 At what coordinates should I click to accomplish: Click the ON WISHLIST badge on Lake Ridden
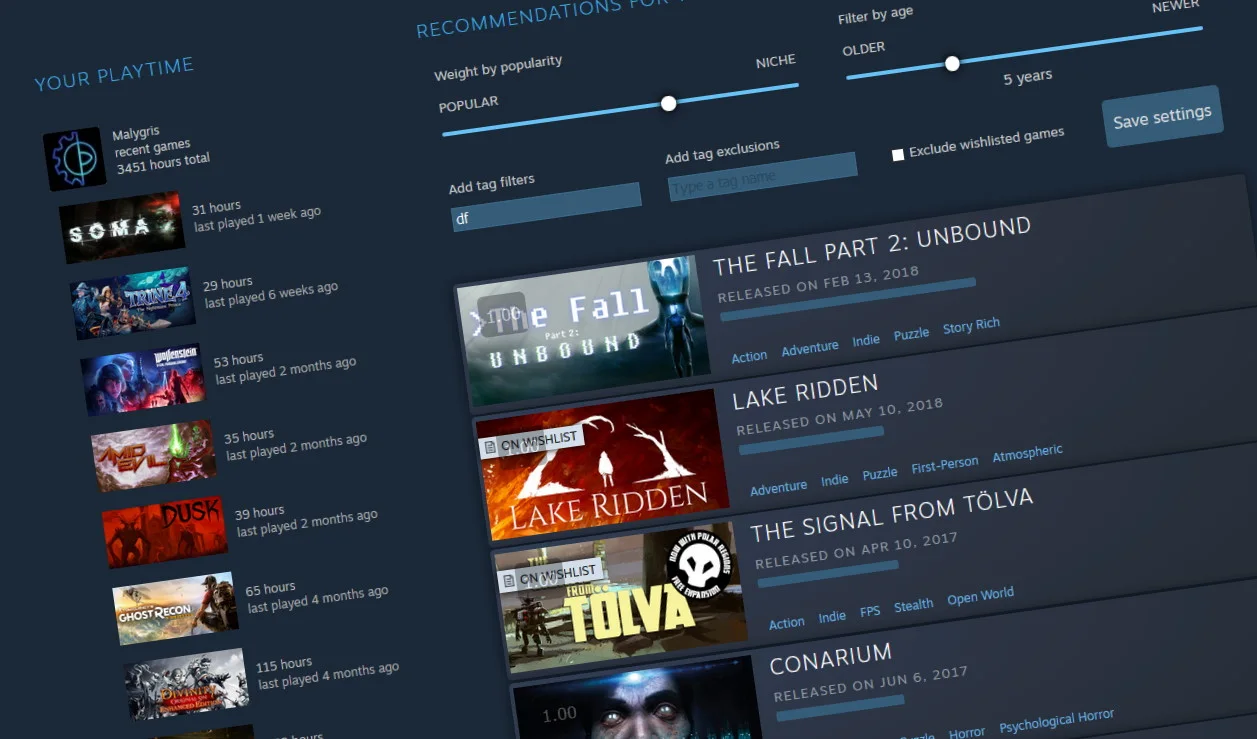[530, 442]
